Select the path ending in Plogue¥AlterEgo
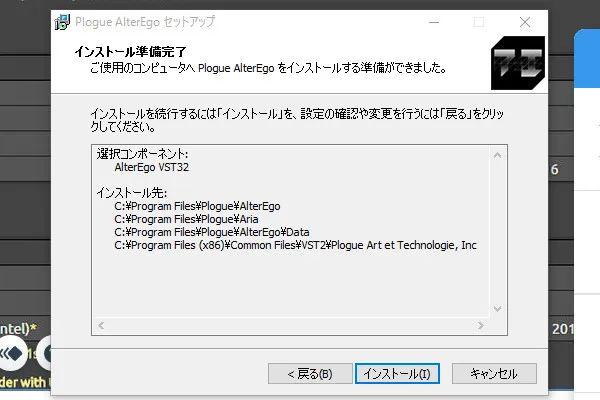Screen dimensions: 600x400 point(197,206)
